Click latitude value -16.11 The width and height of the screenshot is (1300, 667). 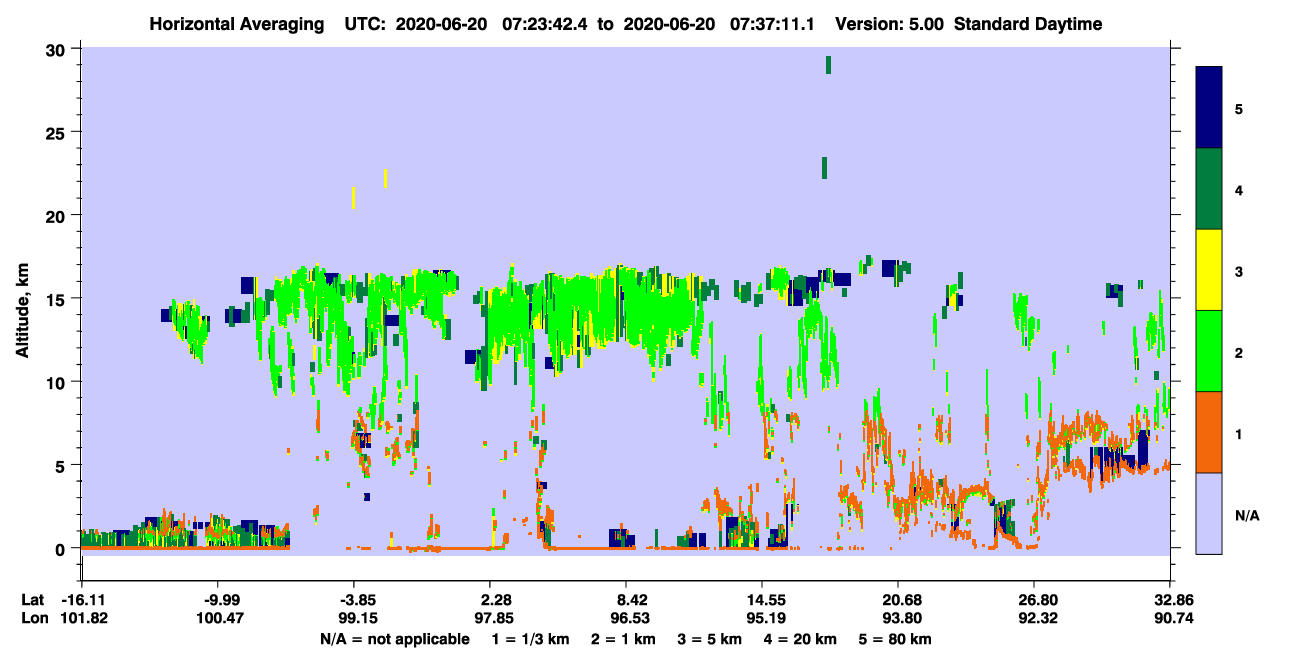(83, 600)
